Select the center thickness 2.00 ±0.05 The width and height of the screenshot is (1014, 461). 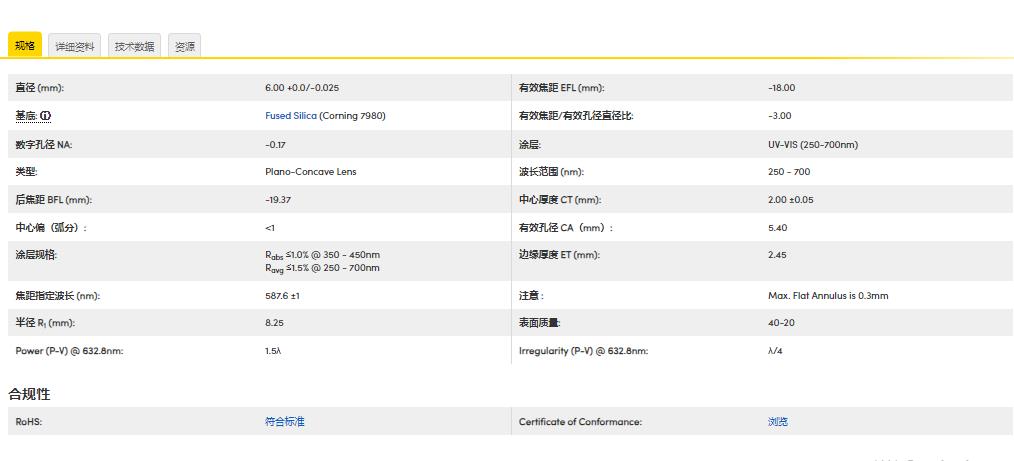pos(790,200)
